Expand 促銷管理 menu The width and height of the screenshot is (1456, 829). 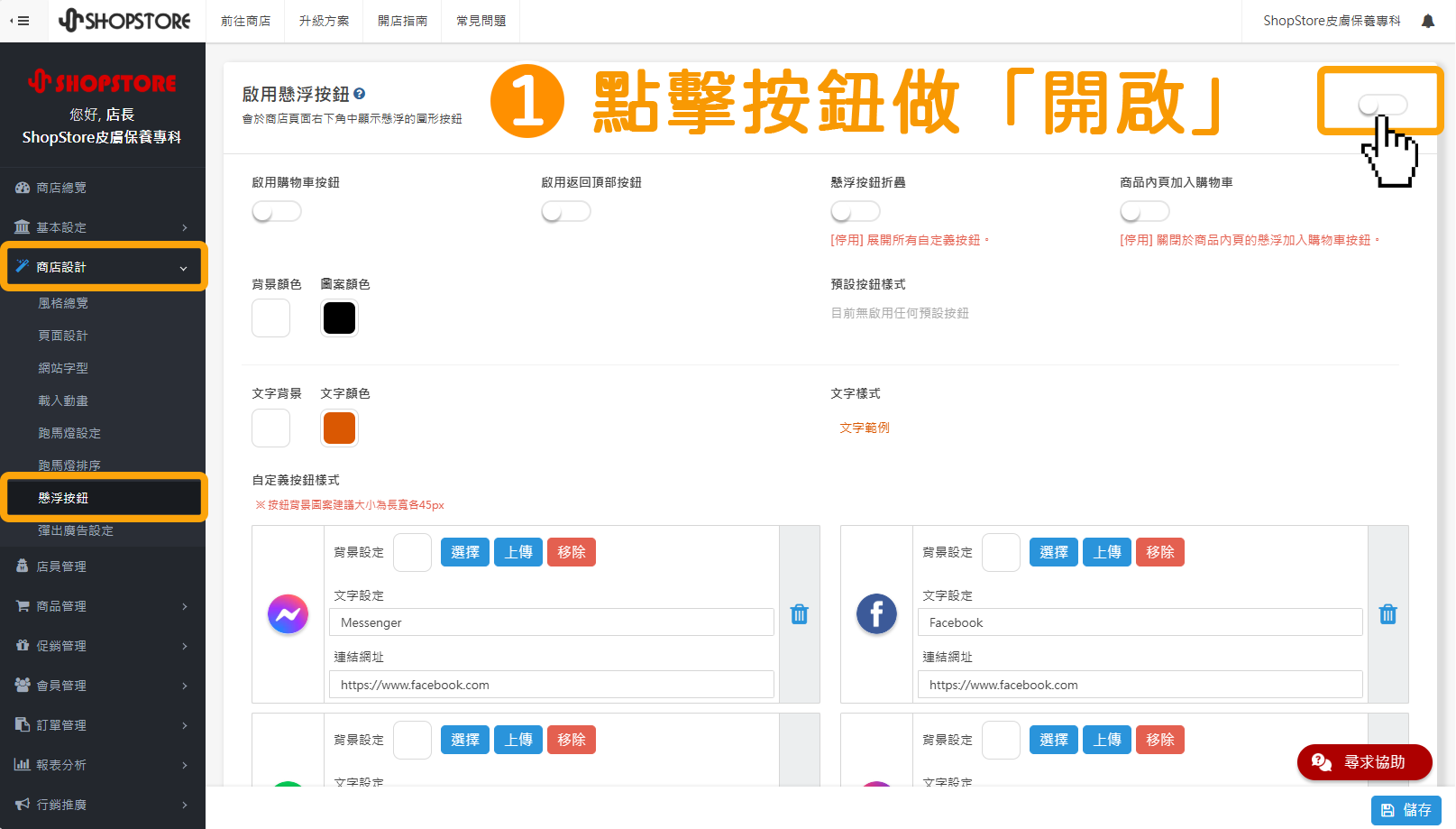[x=103, y=646]
